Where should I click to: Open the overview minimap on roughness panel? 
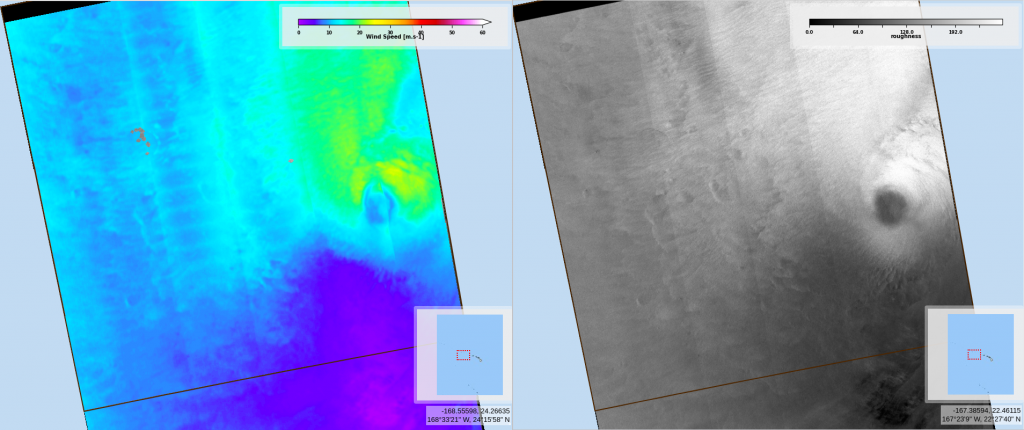coord(975,355)
